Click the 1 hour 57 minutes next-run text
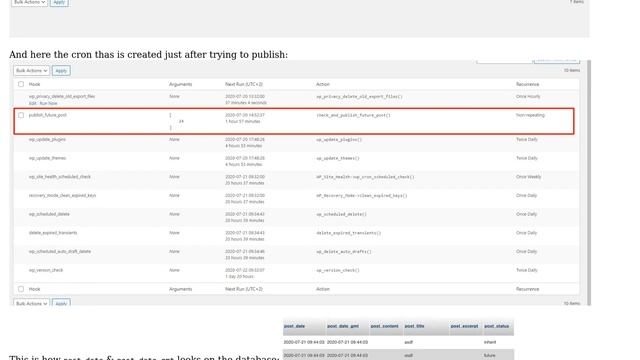640x360 pixels. [x=242, y=122]
